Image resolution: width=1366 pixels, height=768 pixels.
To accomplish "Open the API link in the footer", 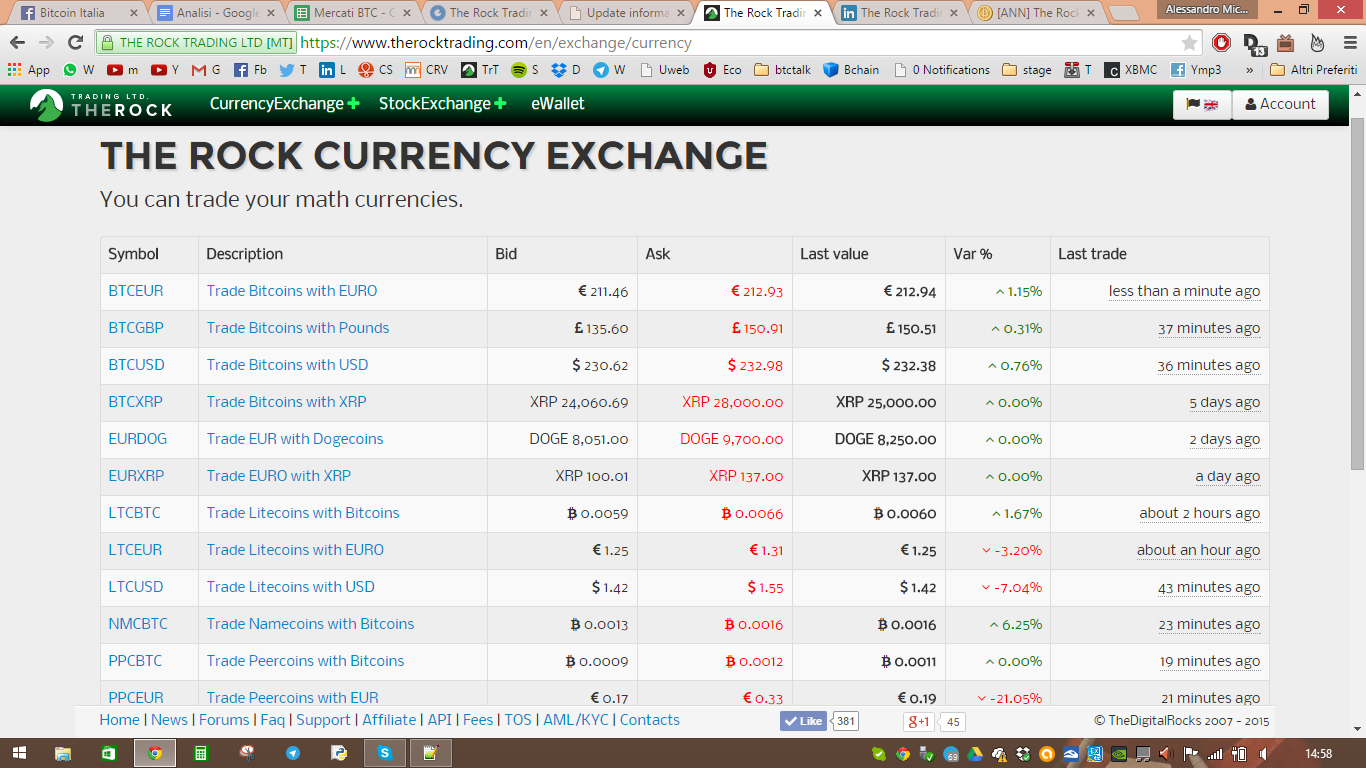I will (440, 720).
